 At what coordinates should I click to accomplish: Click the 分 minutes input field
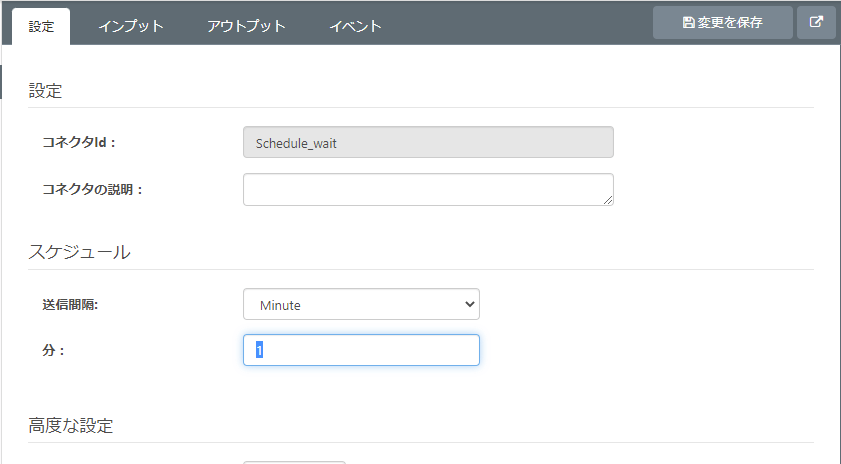coord(361,350)
